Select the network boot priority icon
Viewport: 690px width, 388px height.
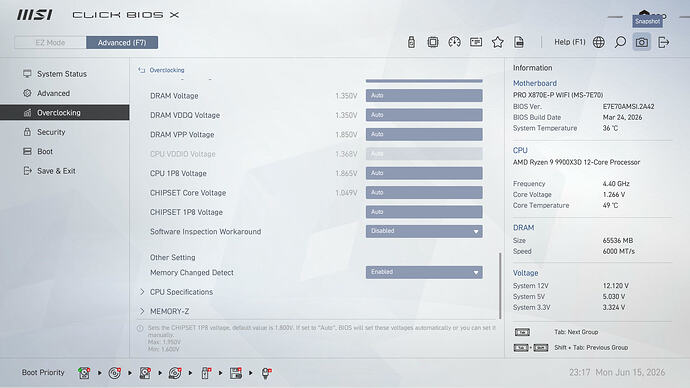tap(266, 373)
